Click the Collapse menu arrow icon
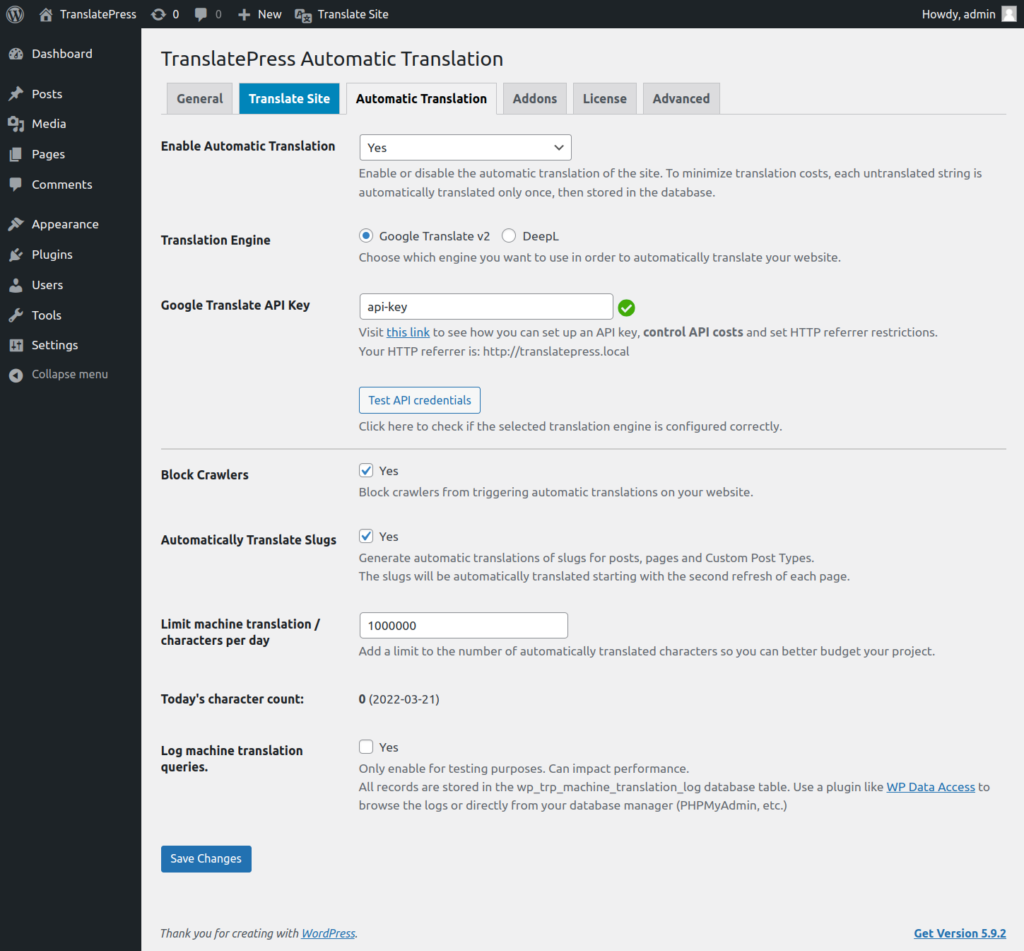Image resolution: width=1024 pixels, height=951 pixels. coord(15,375)
